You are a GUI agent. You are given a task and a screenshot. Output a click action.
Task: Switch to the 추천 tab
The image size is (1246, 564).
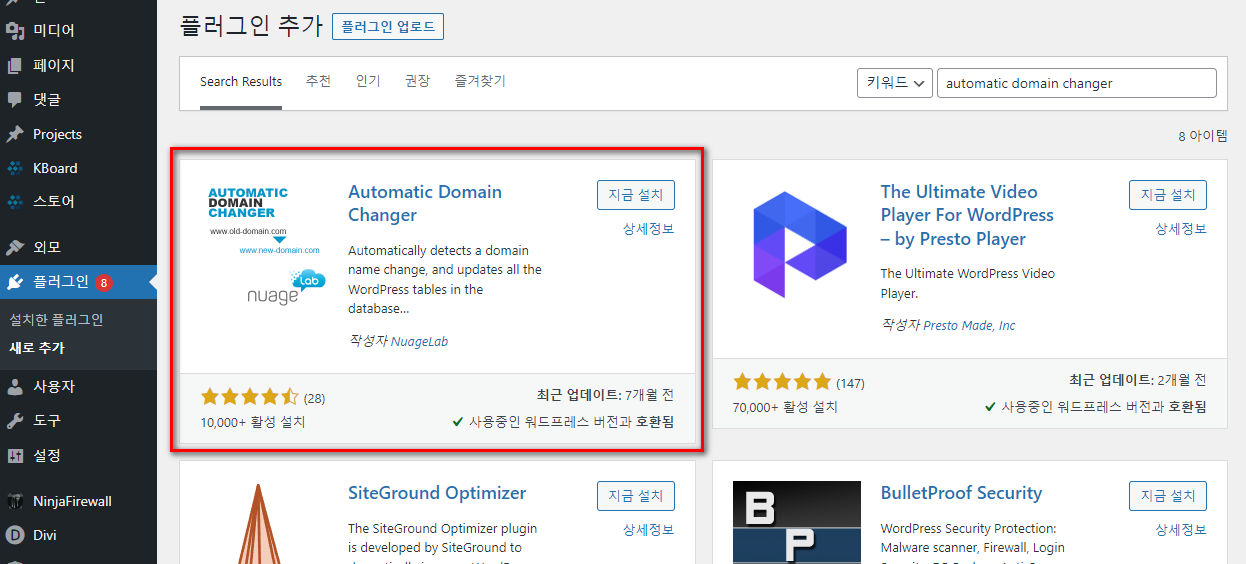pyautogui.click(x=318, y=82)
